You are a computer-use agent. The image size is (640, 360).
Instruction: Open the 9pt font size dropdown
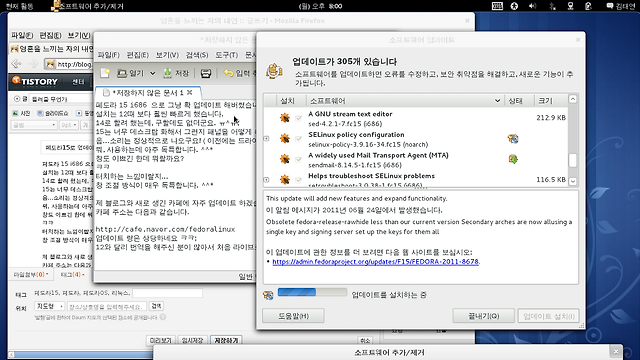point(69,125)
